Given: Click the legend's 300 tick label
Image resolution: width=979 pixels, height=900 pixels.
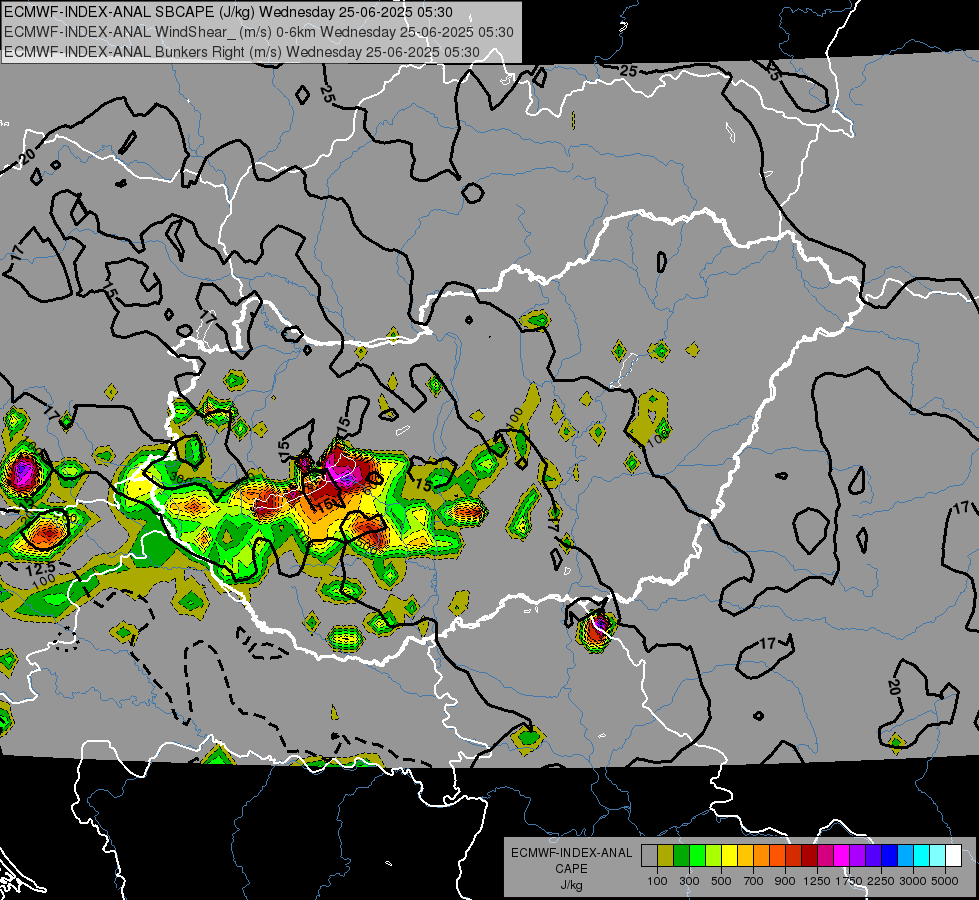Looking at the screenshot, I should click(689, 881).
